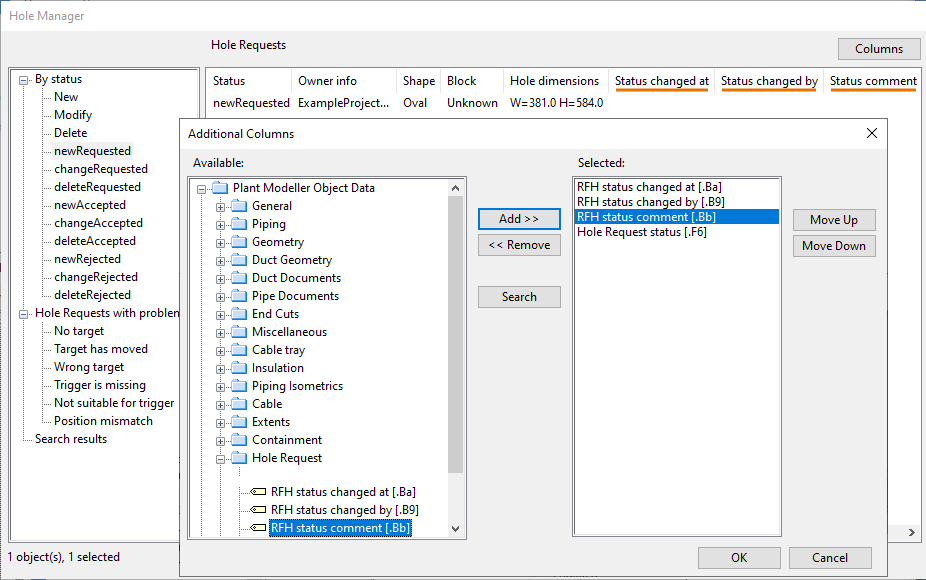
Task: Select Target has moved problem filter
Action: click(100, 349)
